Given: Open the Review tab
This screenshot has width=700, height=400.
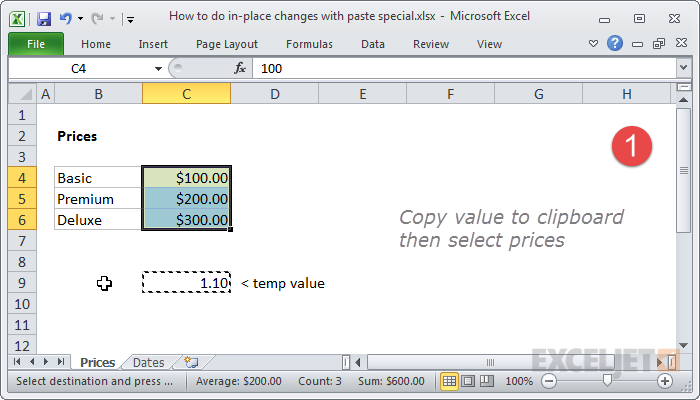Looking at the screenshot, I should [431, 44].
